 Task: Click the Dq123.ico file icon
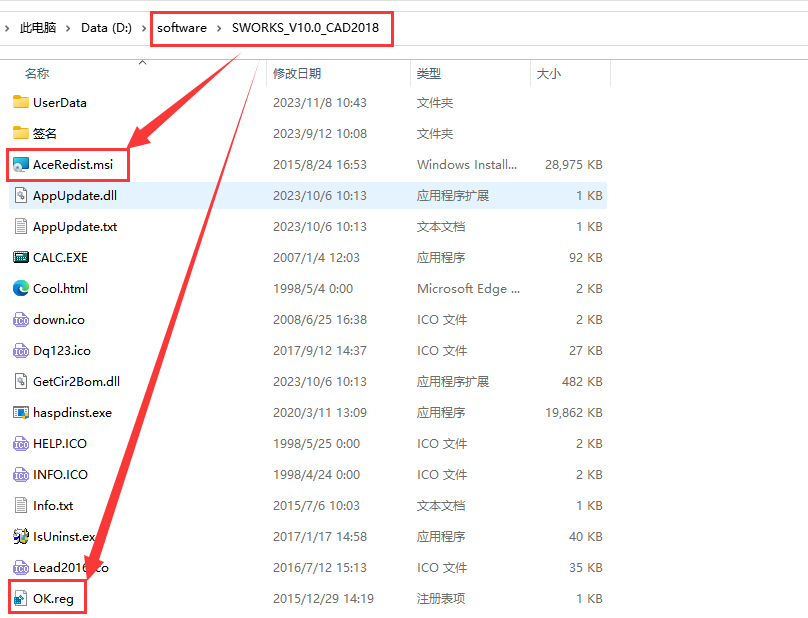pos(21,350)
